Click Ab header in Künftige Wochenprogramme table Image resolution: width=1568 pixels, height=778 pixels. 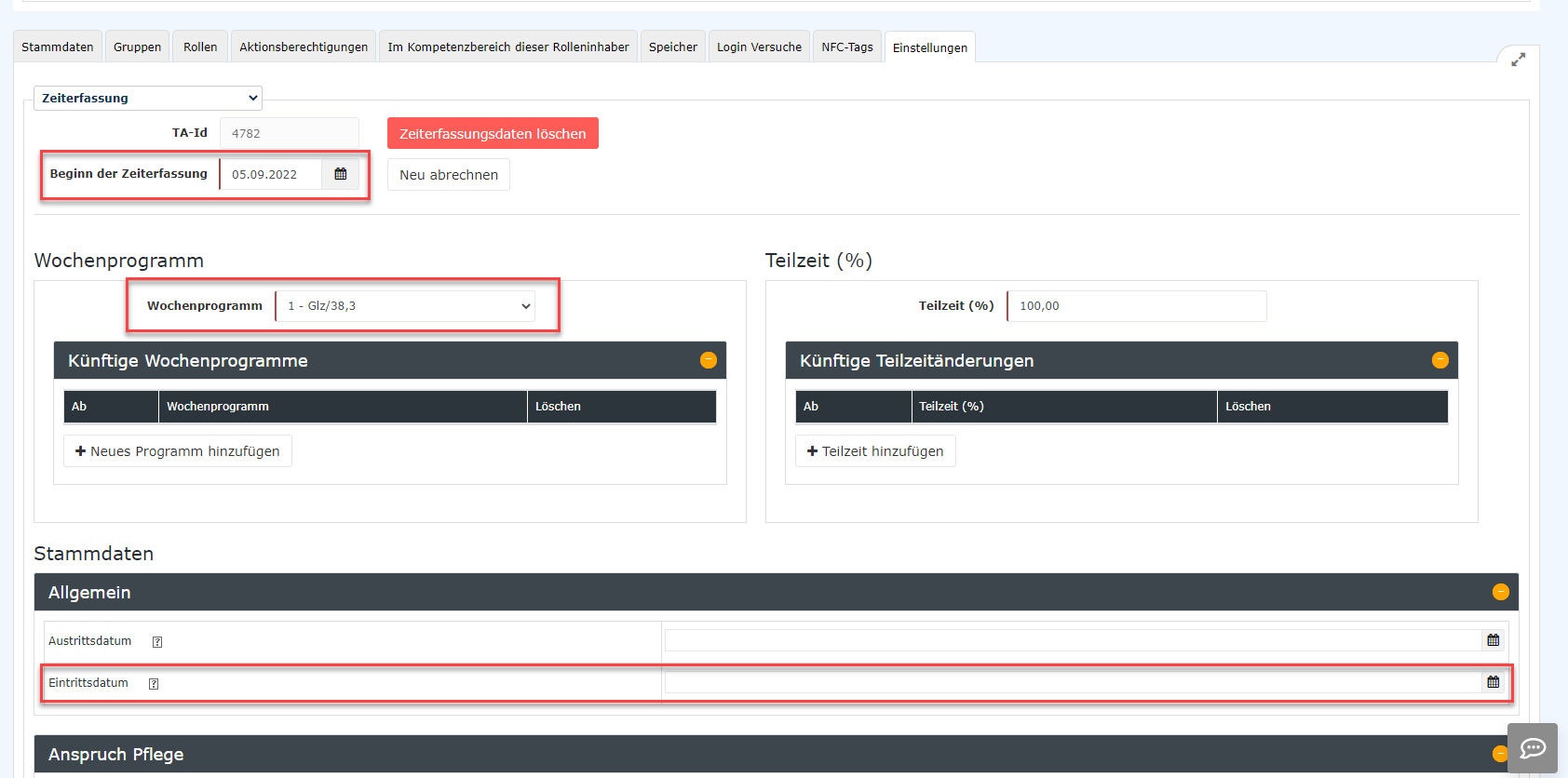tap(112, 407)
